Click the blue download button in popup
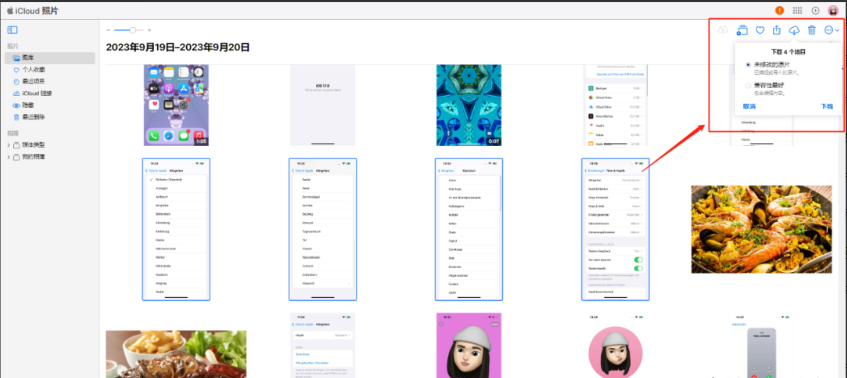 (827, 106)
